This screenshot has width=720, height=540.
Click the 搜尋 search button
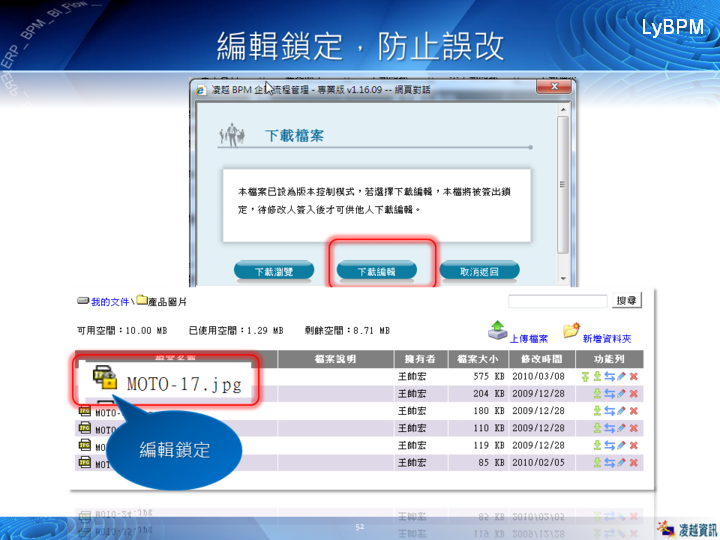tap(626, 301)
